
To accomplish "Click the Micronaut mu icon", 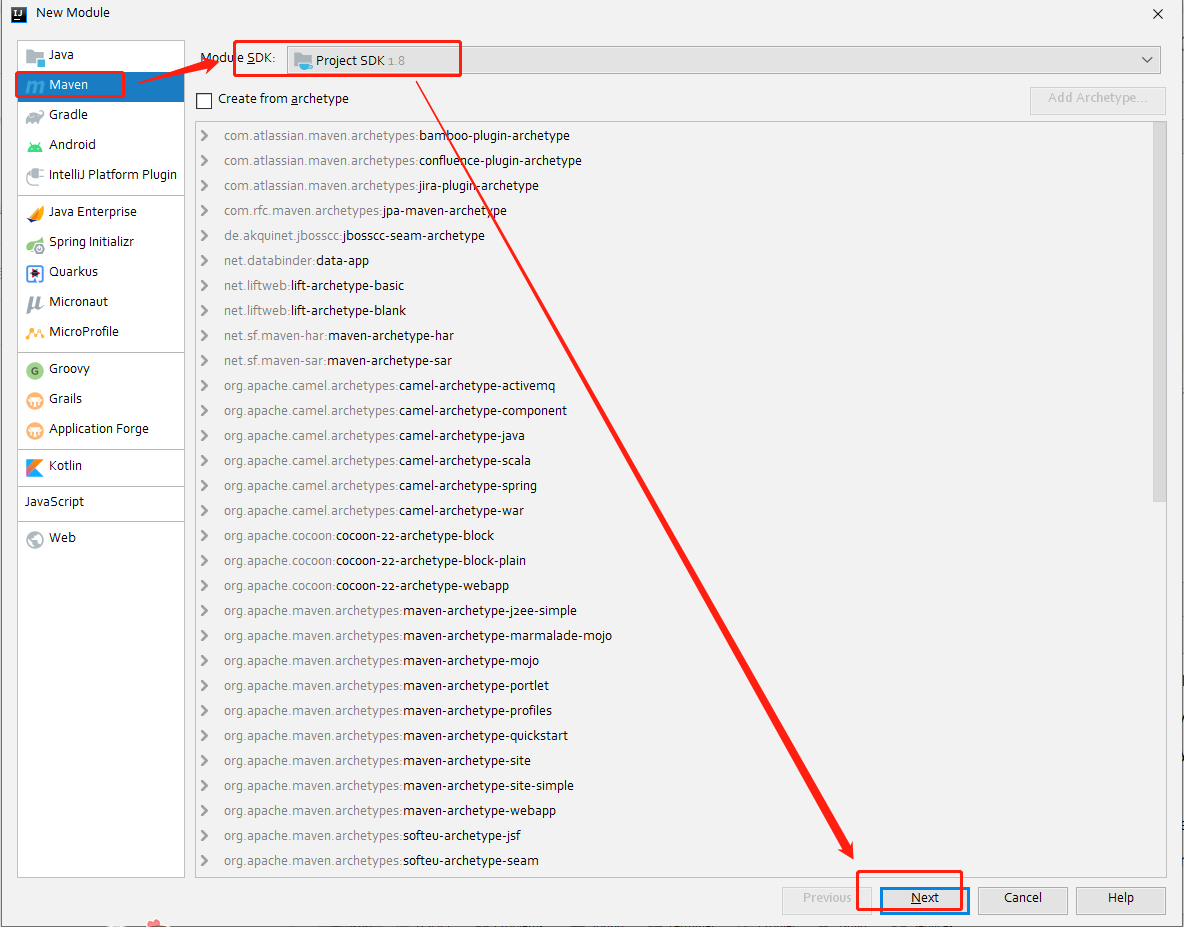I will click(35, 303).
